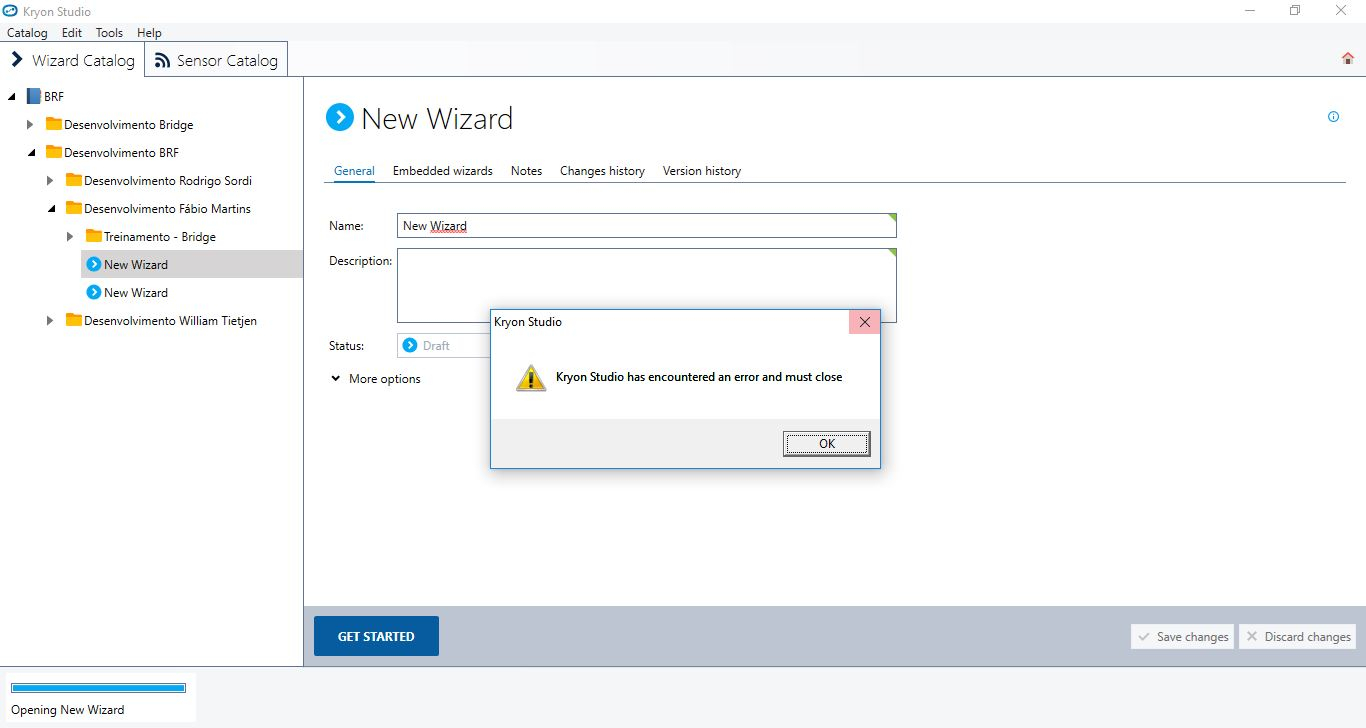The image size is (1366, 728).
Task: Open the Catalog menu
Action: click(27, 33)
